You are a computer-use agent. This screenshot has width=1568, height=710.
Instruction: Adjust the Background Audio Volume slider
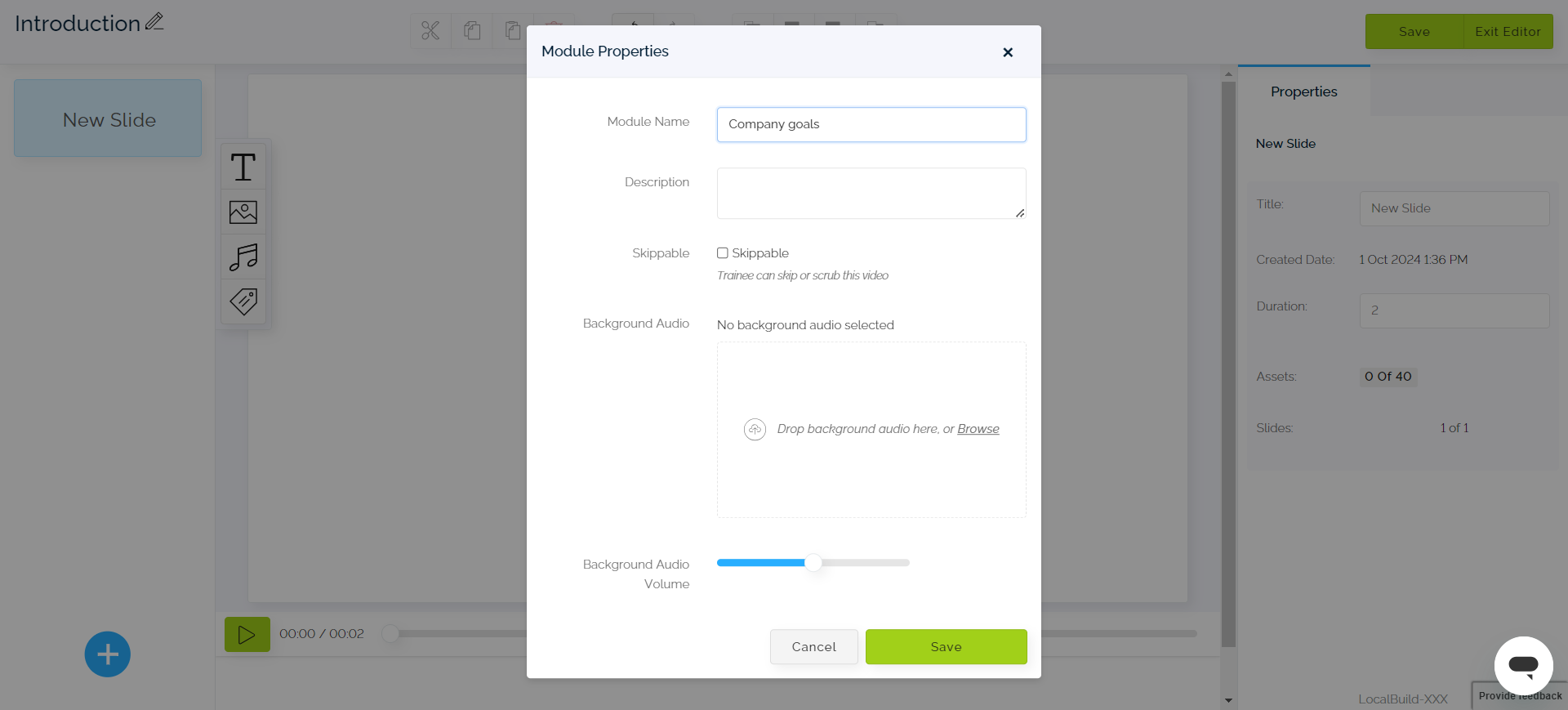pyautogui.click(x=813, y=563)
